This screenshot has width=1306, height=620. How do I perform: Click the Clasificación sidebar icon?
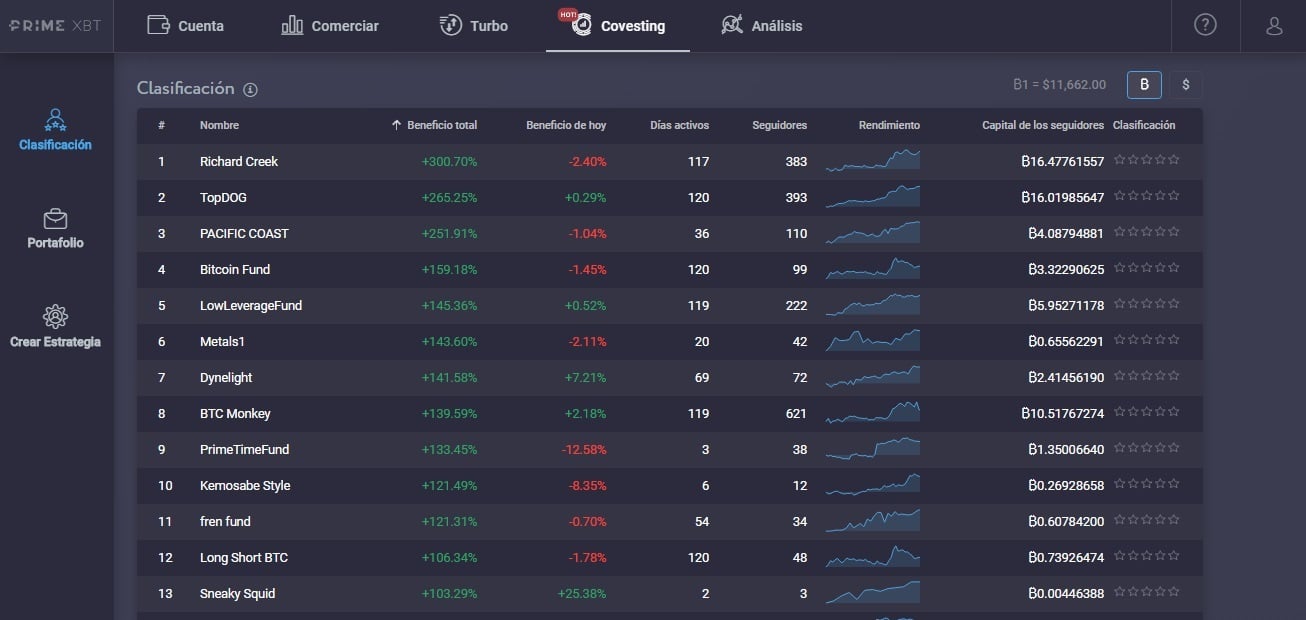pos(55,121)
